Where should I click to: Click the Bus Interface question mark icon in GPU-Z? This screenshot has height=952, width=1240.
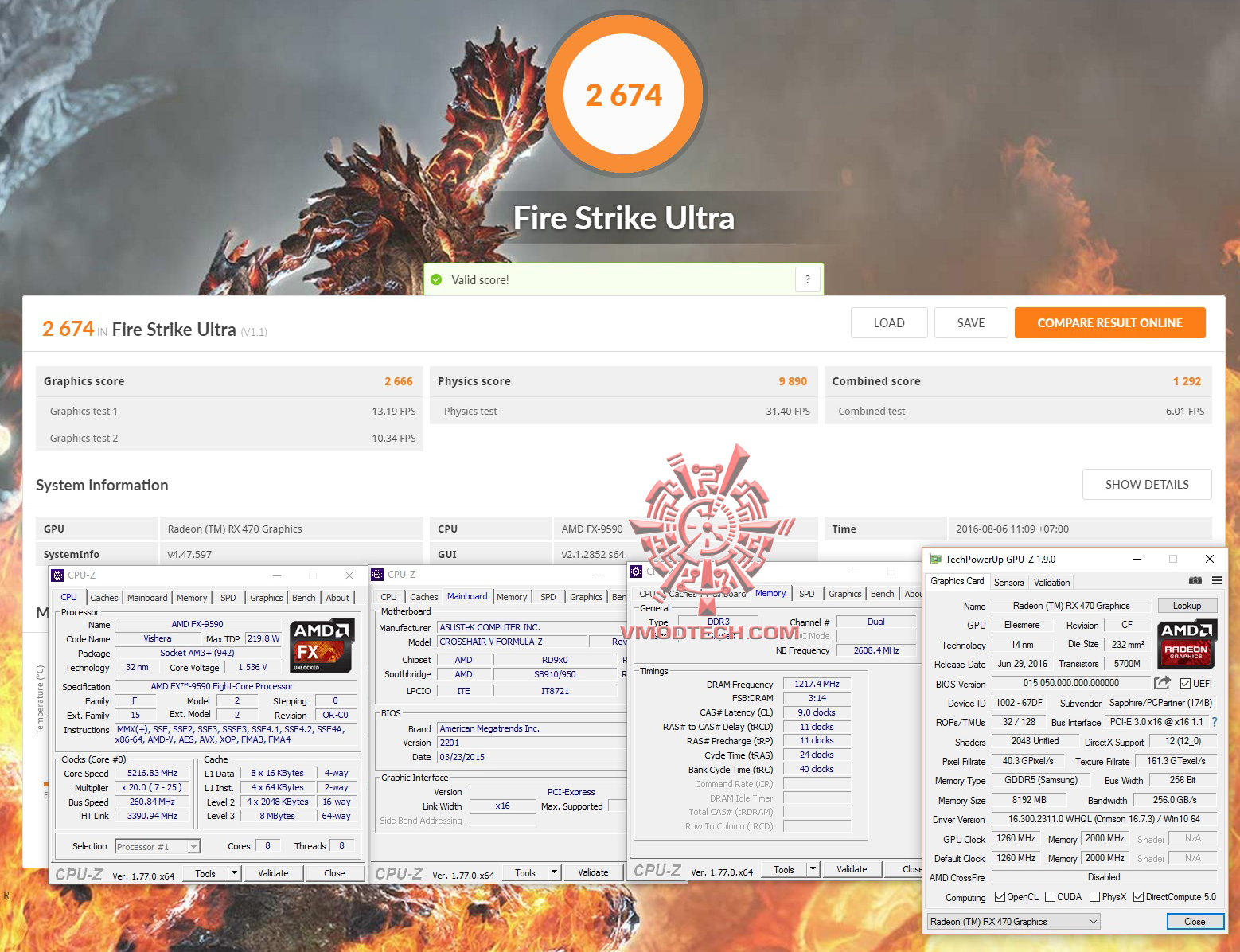click(x=1215, y=721)
